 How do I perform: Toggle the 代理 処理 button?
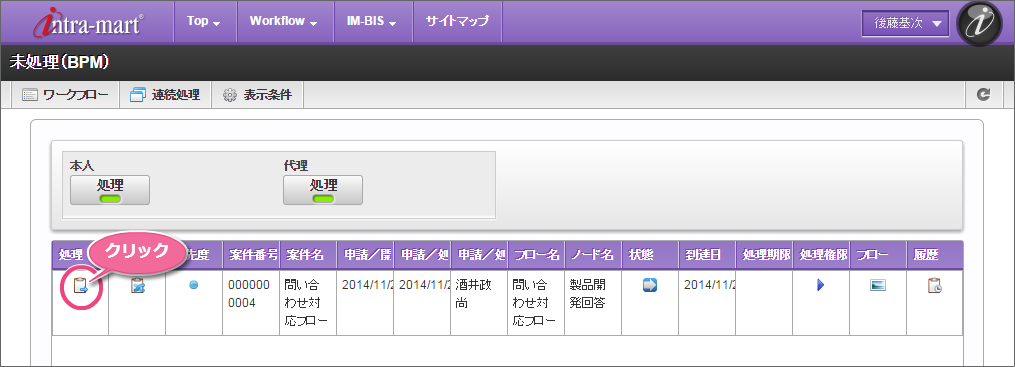coord(323,190)
